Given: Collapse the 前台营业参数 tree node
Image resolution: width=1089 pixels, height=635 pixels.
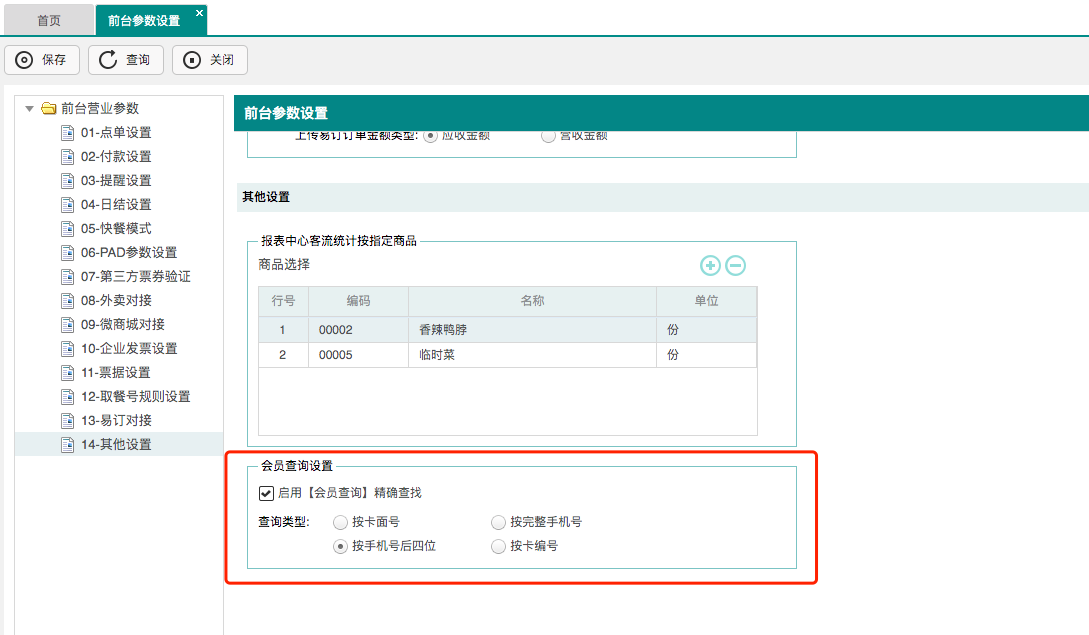Looking at the screenshot, I should click(x=29, y=108).
